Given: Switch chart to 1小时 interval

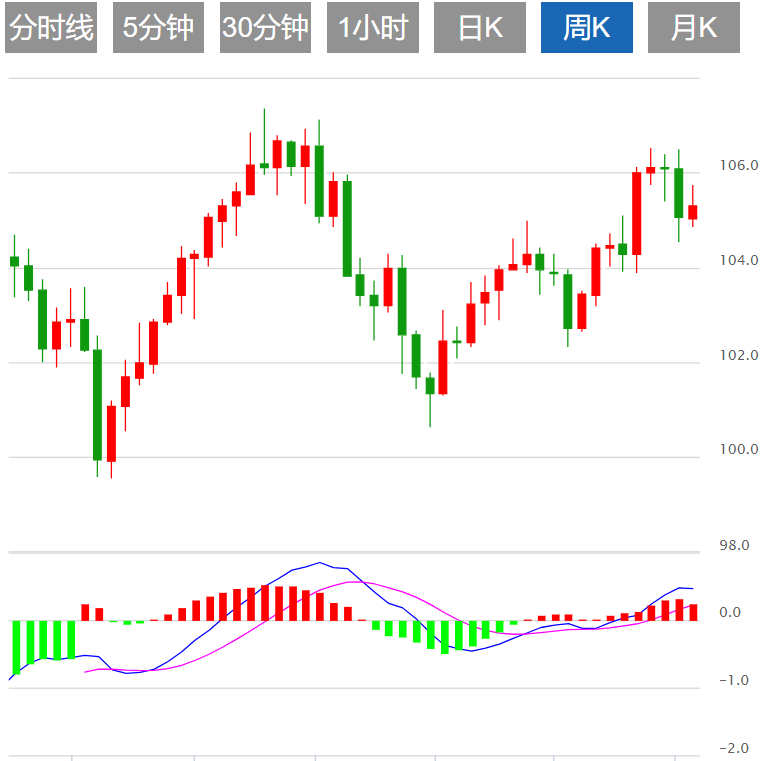Looking at the screenshot, I should click(373, 28).
